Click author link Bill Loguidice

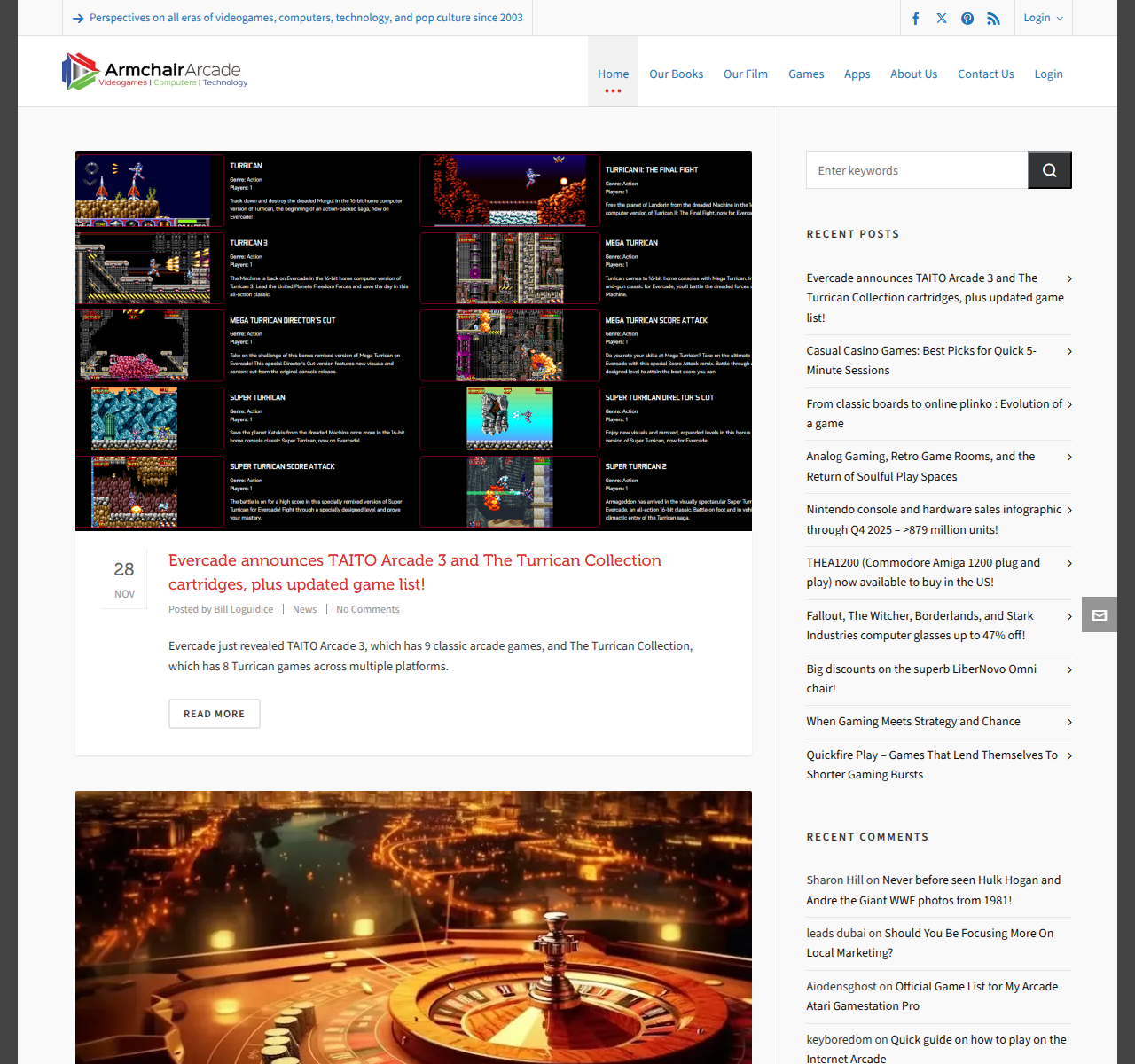pos(243,609)
